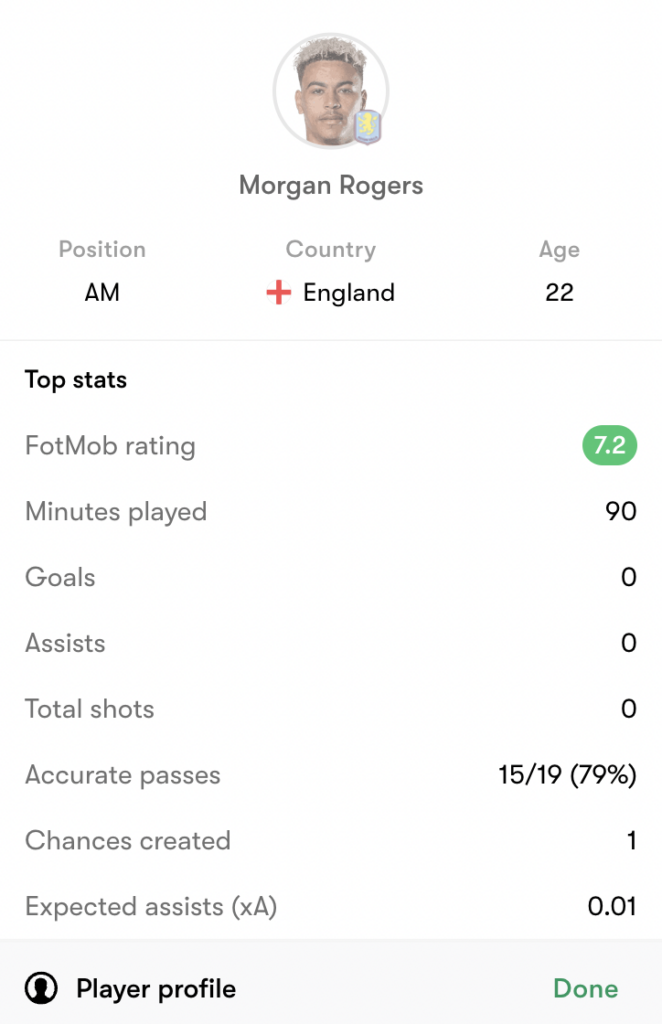The width and height of the screenshot is (662, 1024).
Task: Click the Assists stat label
Action: click(65, 643)
